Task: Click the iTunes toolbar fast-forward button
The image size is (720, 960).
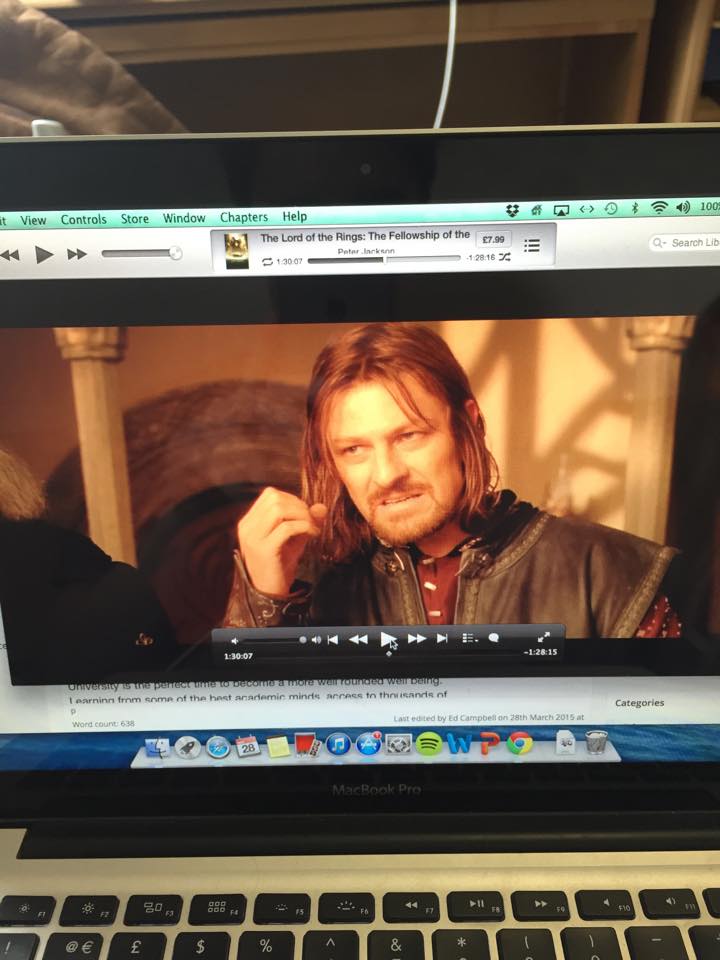Action: tap(77, 253)
